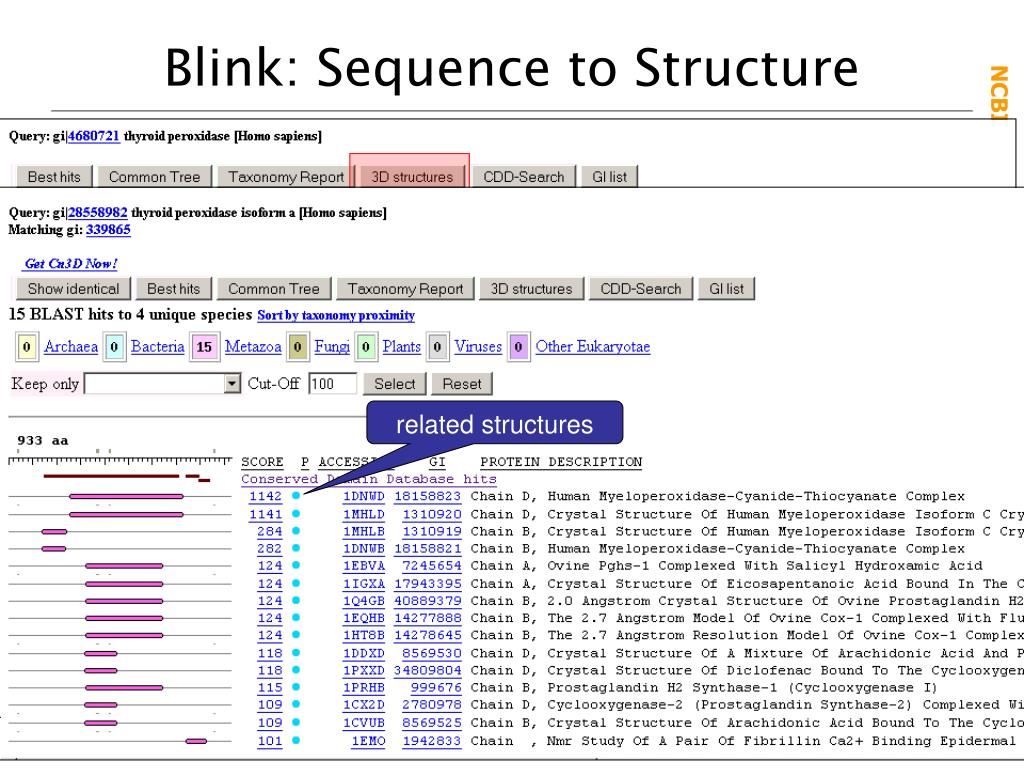
Task: Click the Conserved Domain Database hits link
Action: [368, 479]
